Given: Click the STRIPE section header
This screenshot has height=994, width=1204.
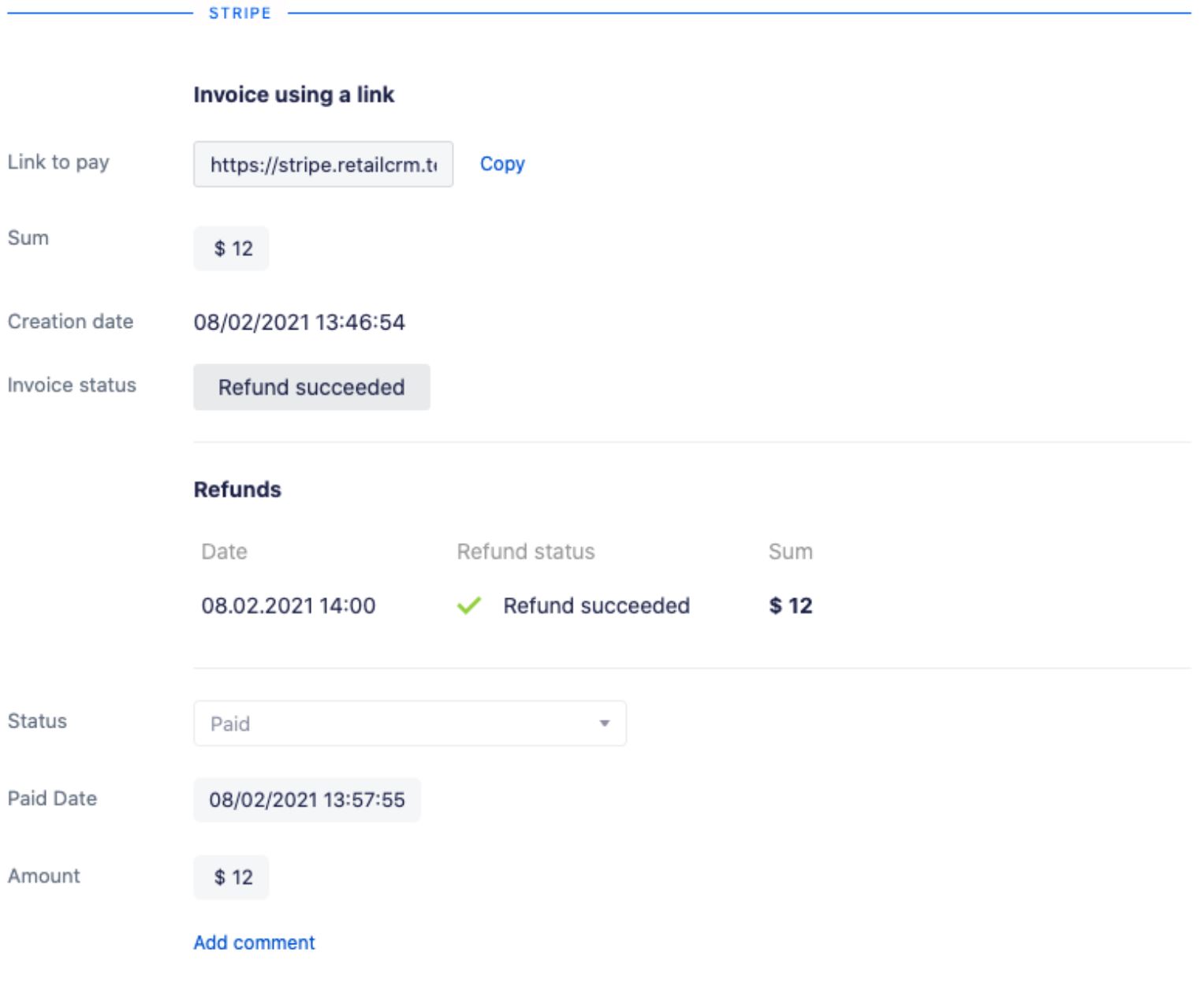Looking at the screenshot, I should (x=240, y=13).
